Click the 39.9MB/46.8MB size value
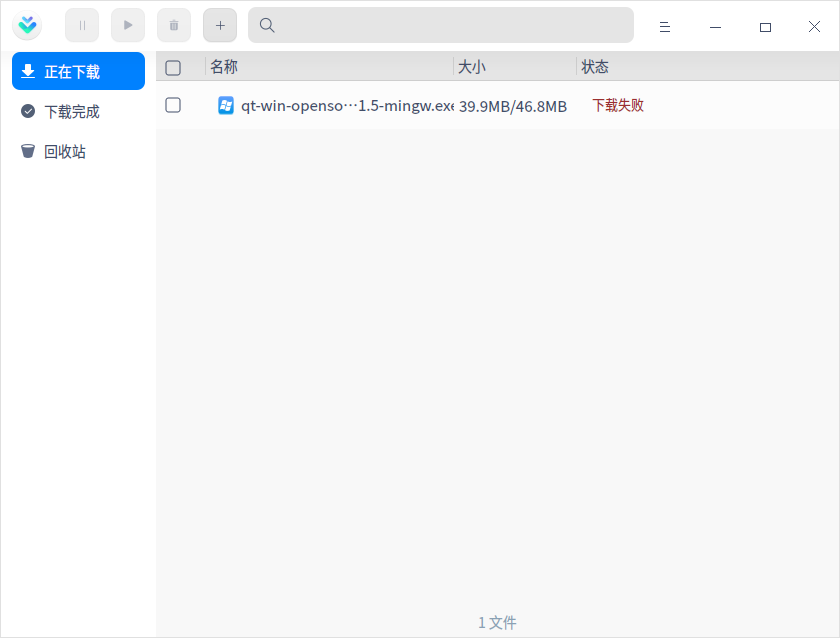840x638 pixels. [513, 107]
